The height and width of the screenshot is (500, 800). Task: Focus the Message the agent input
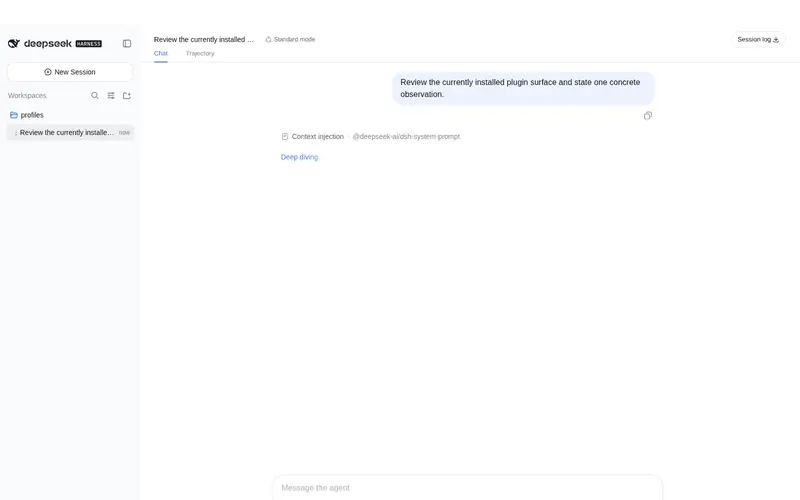tap(467, 488)
